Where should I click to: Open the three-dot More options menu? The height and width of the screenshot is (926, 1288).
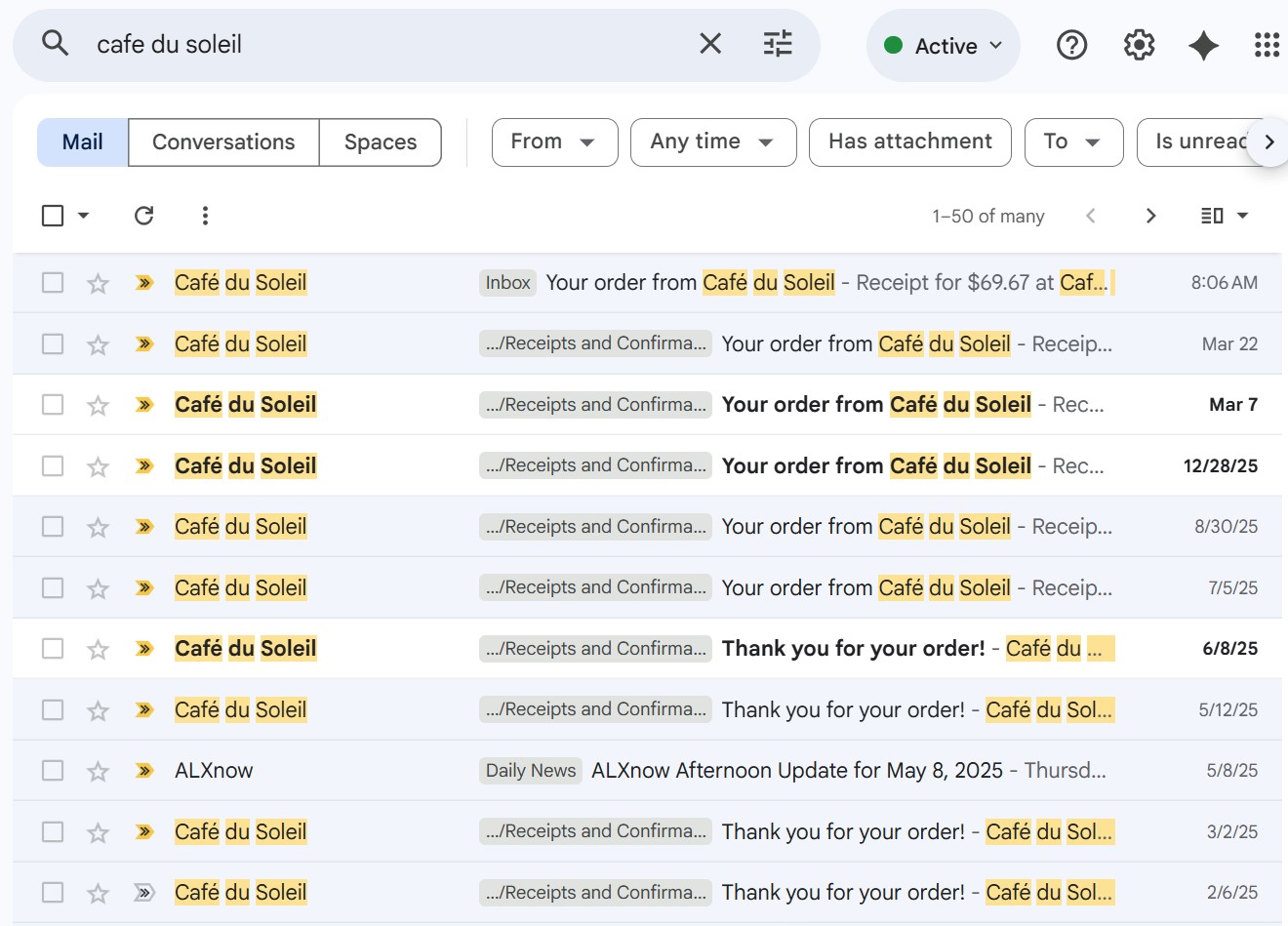[205, 216]
